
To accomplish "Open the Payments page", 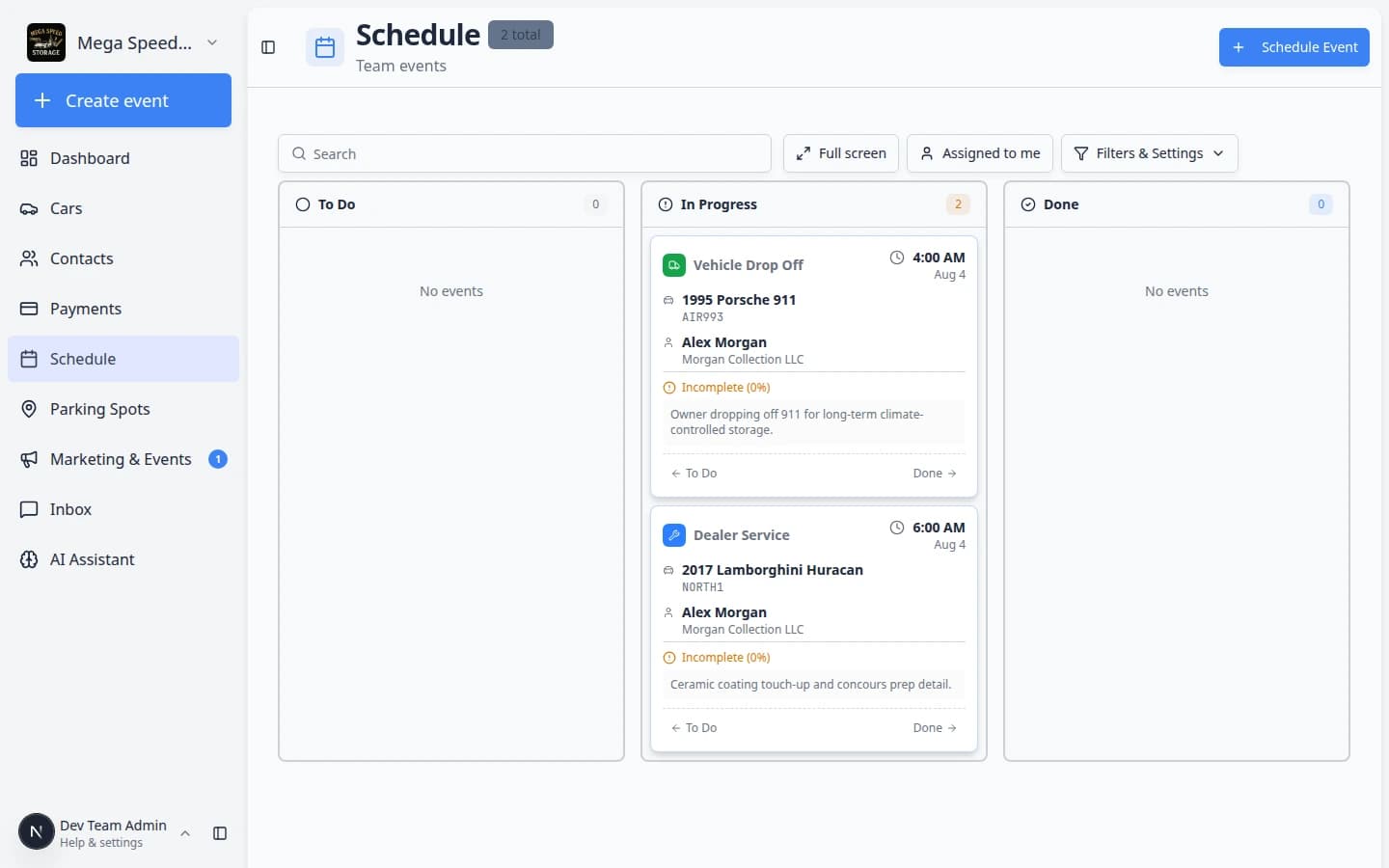I will 123,309.
